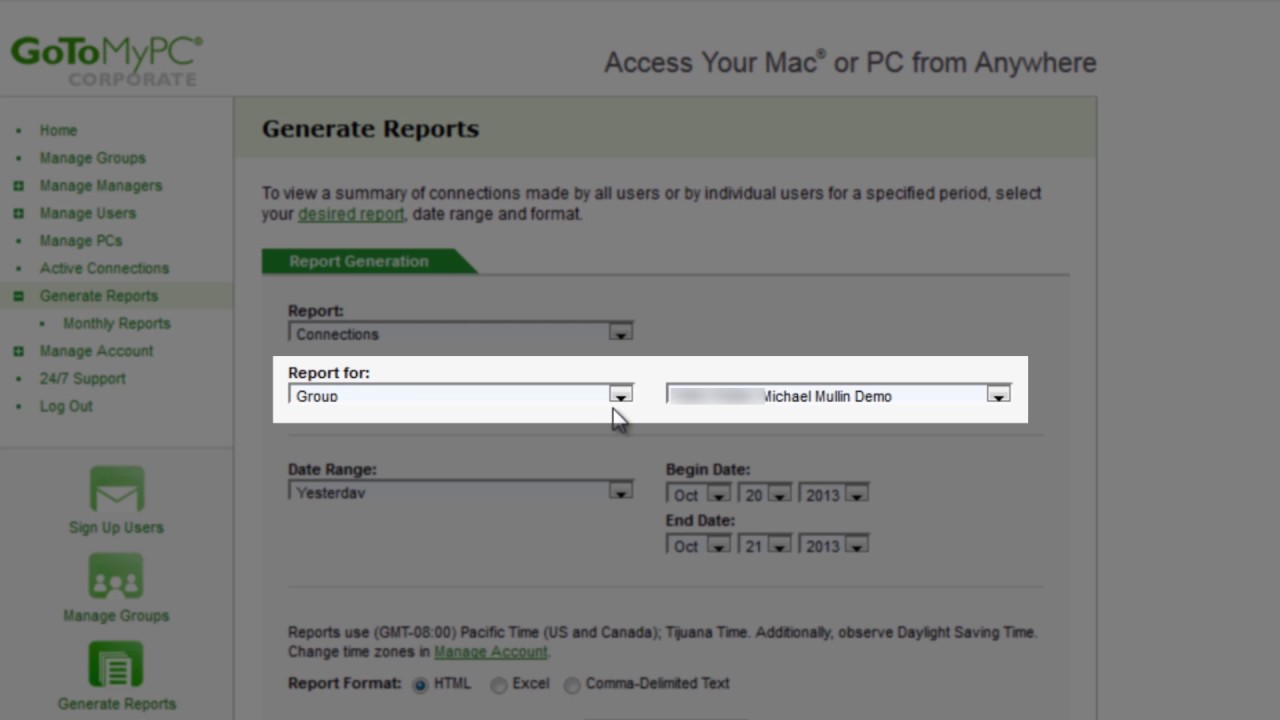The height and width of the screenshot is (720, 1280).
Task: Click Sign Up Users label
Action: pyautogui.click(x=116, y=527)
